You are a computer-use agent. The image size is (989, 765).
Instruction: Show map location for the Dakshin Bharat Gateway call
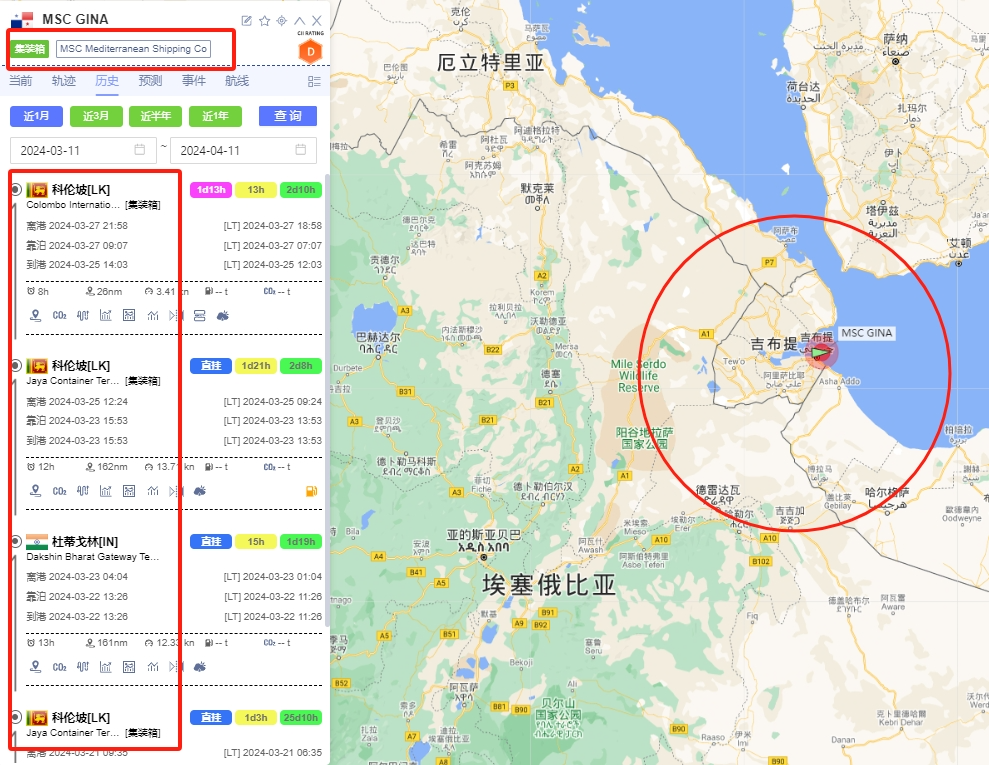(36, 667)
